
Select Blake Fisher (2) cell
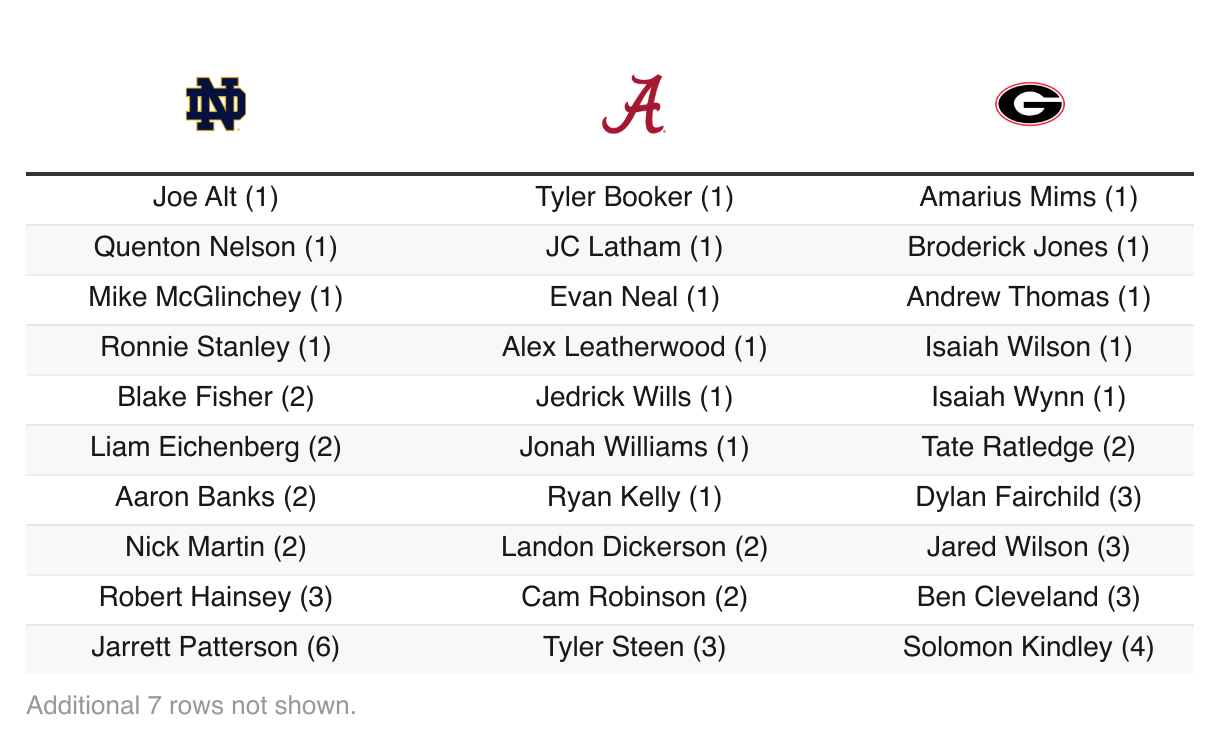coord(216,397)
